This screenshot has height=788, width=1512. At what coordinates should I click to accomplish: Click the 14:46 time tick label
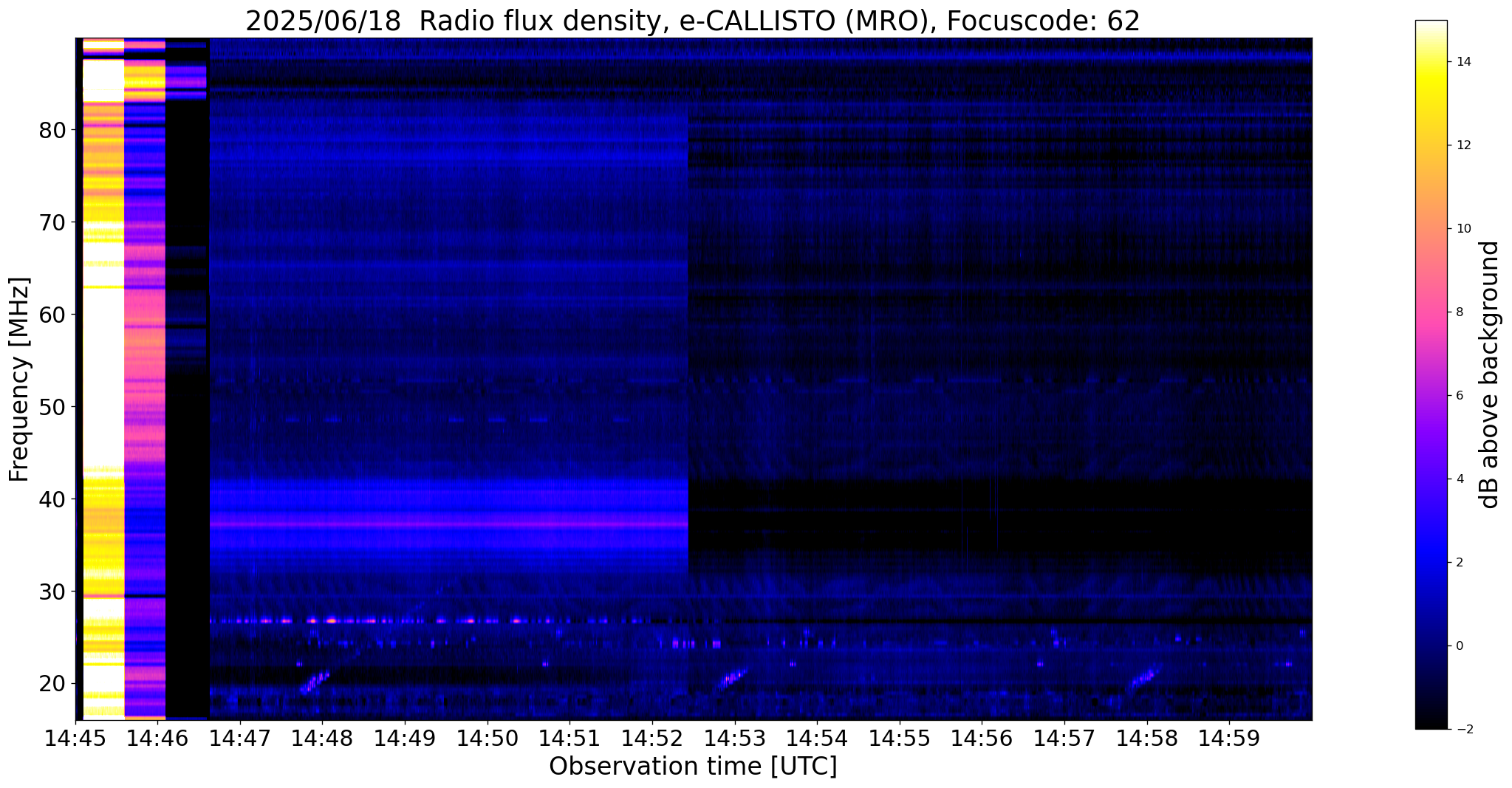click(x=158, y=737)
